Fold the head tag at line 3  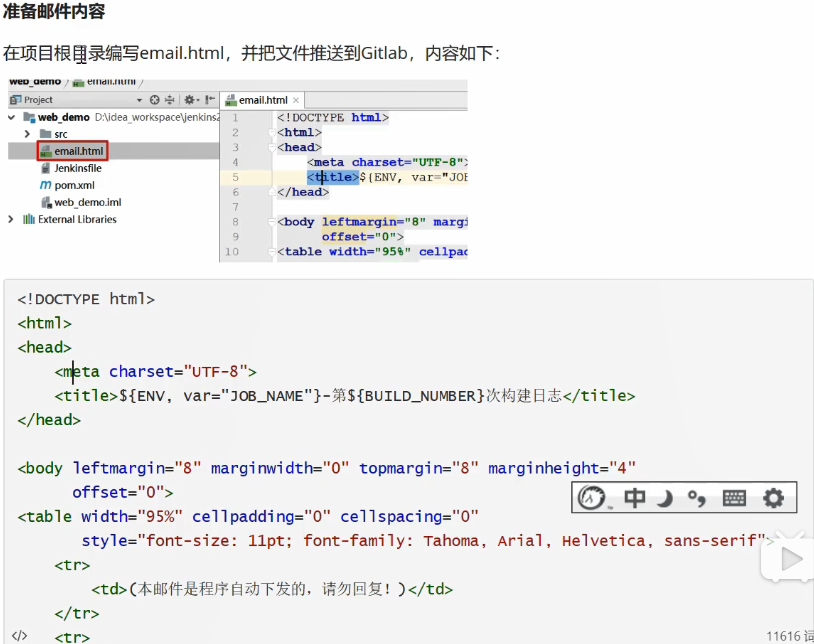(272, 147)
